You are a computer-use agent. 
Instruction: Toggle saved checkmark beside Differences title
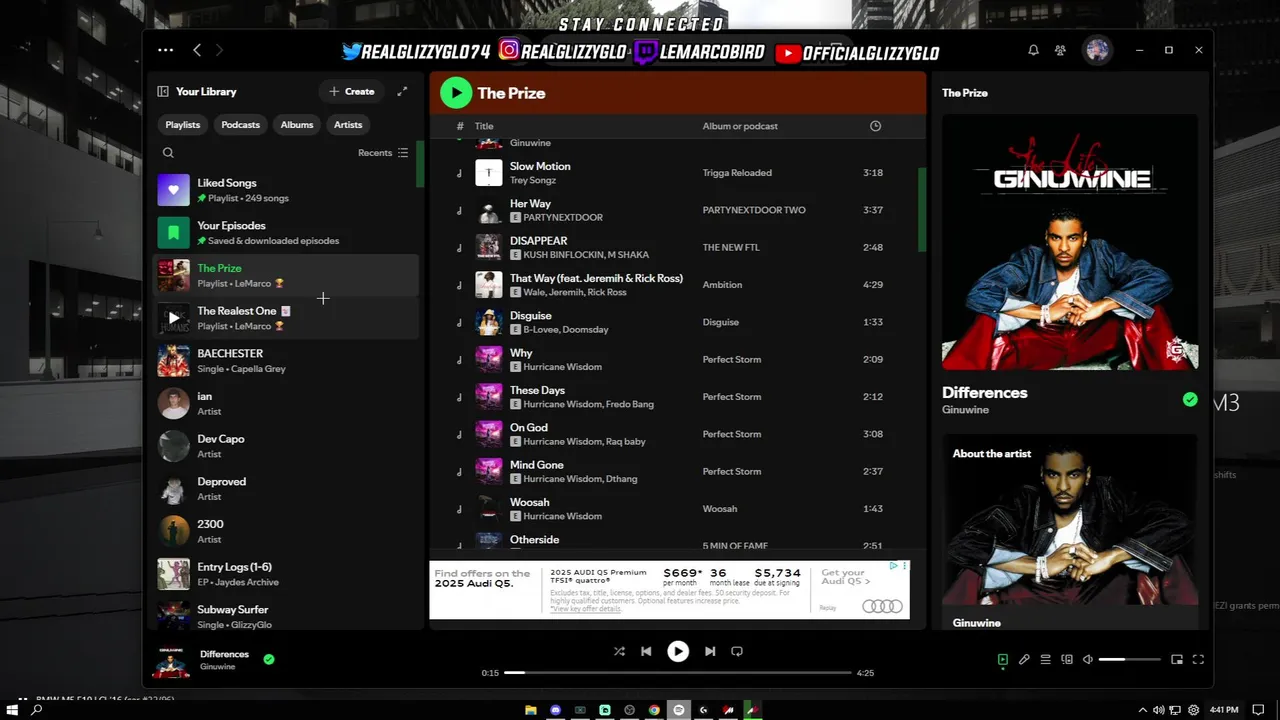click(1190, 399)
